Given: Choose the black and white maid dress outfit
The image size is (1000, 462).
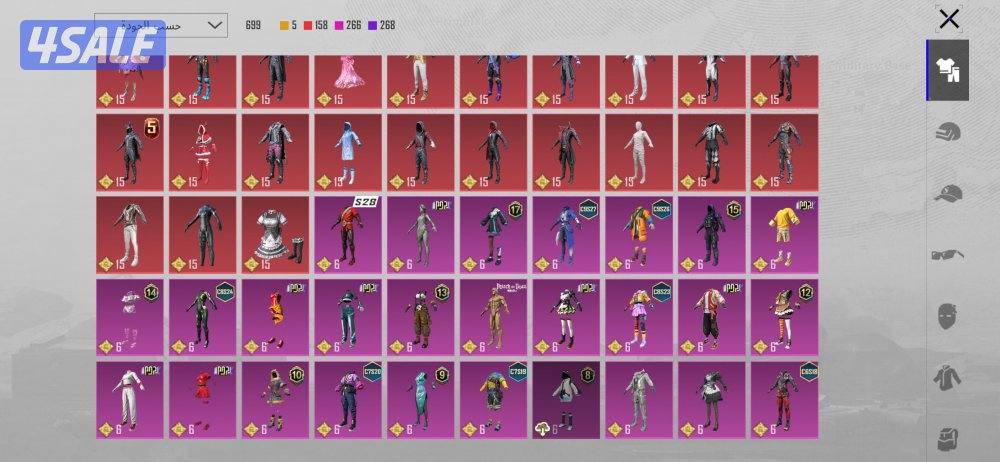Looking at the screenshot, I should point(276,234).
